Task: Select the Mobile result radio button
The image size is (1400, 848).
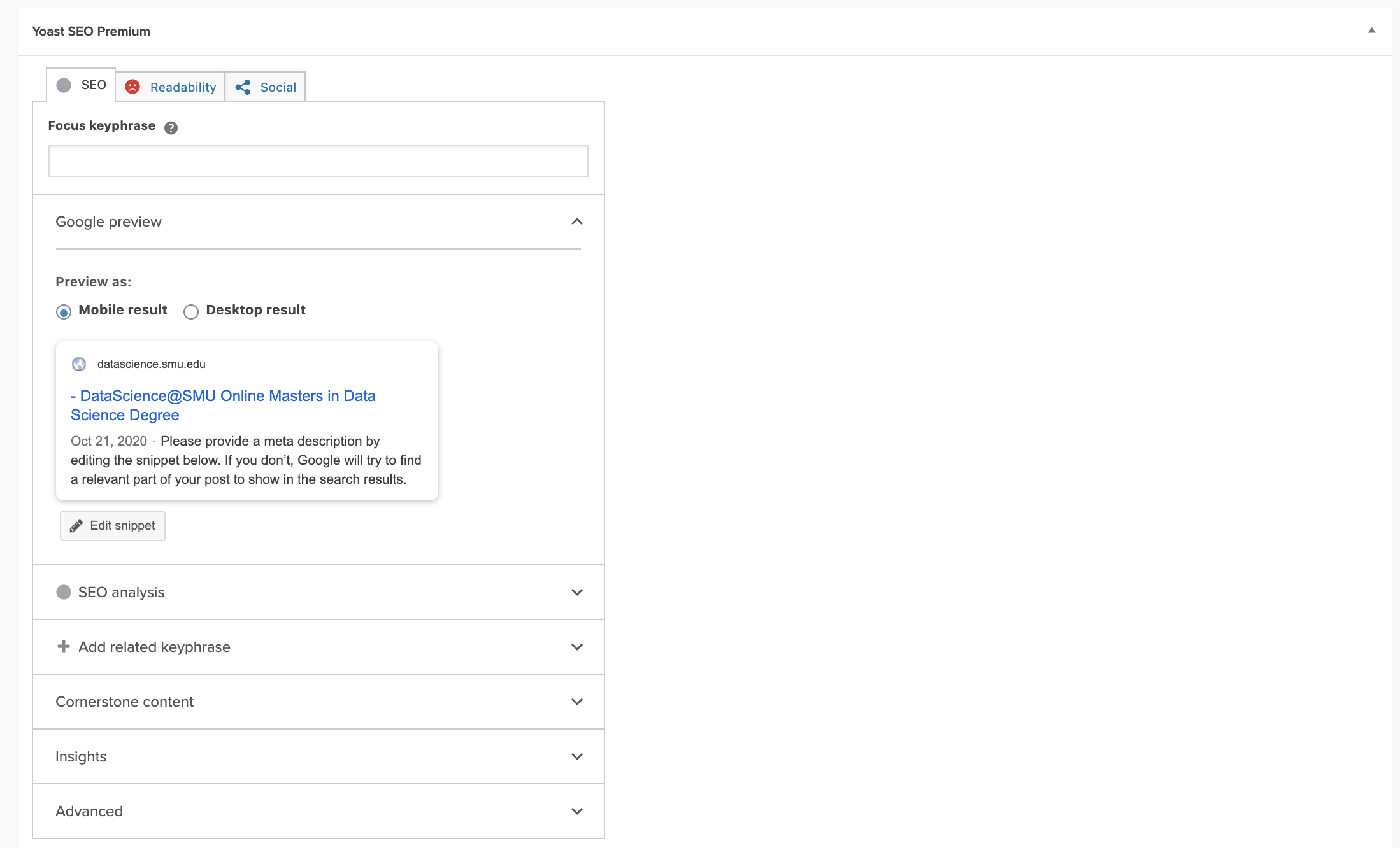Action: click(x=64, y=312)
